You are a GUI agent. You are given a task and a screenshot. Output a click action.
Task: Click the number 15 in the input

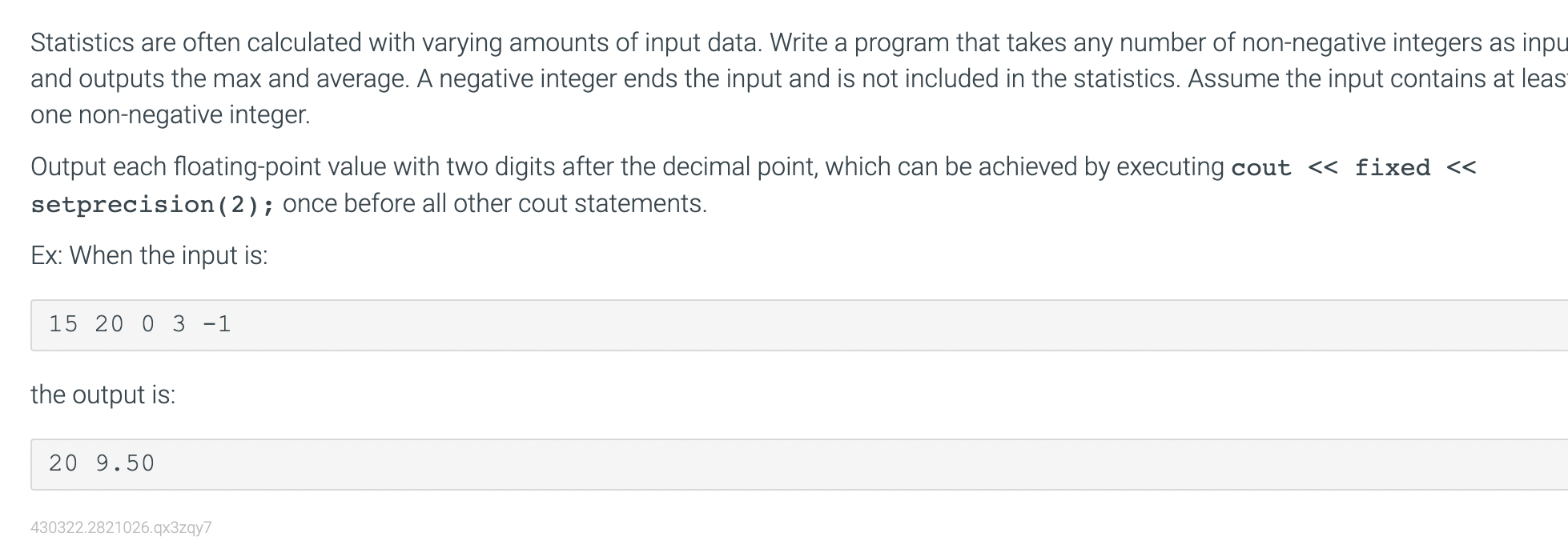pos(63,324)
